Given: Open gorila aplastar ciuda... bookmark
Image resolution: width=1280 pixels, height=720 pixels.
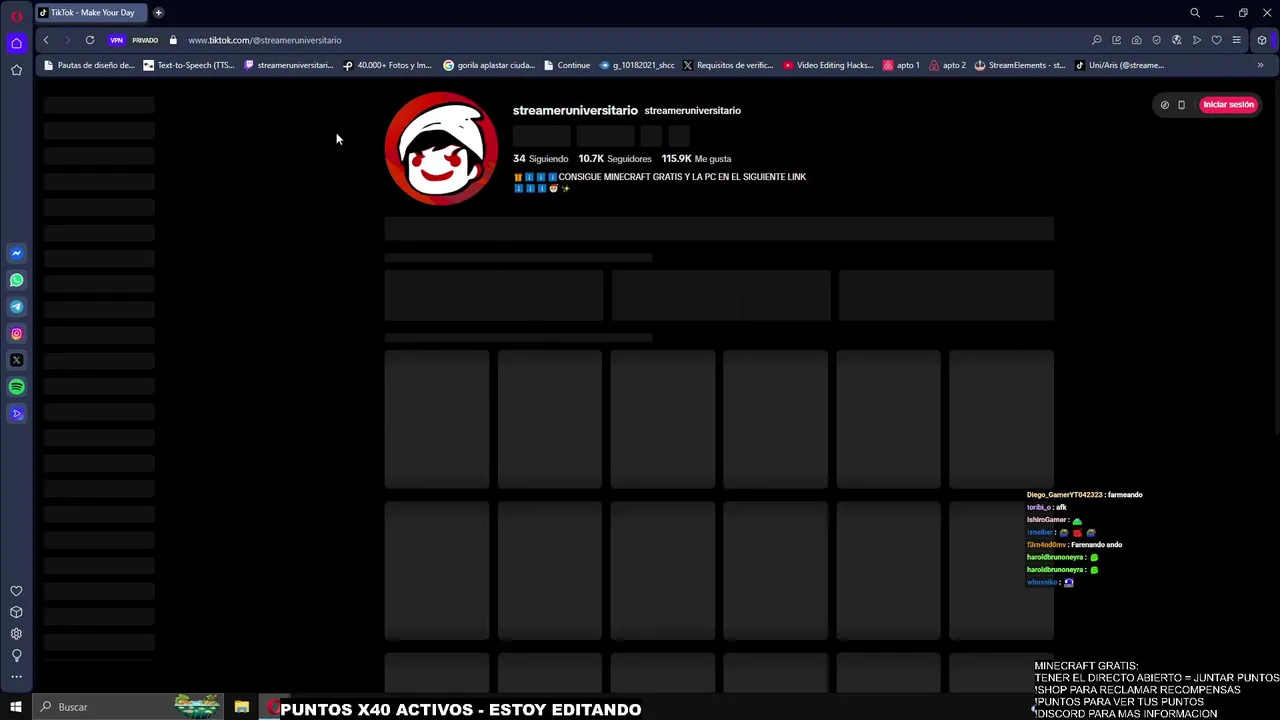Looking at the screenshot, I should coord(489,65).
